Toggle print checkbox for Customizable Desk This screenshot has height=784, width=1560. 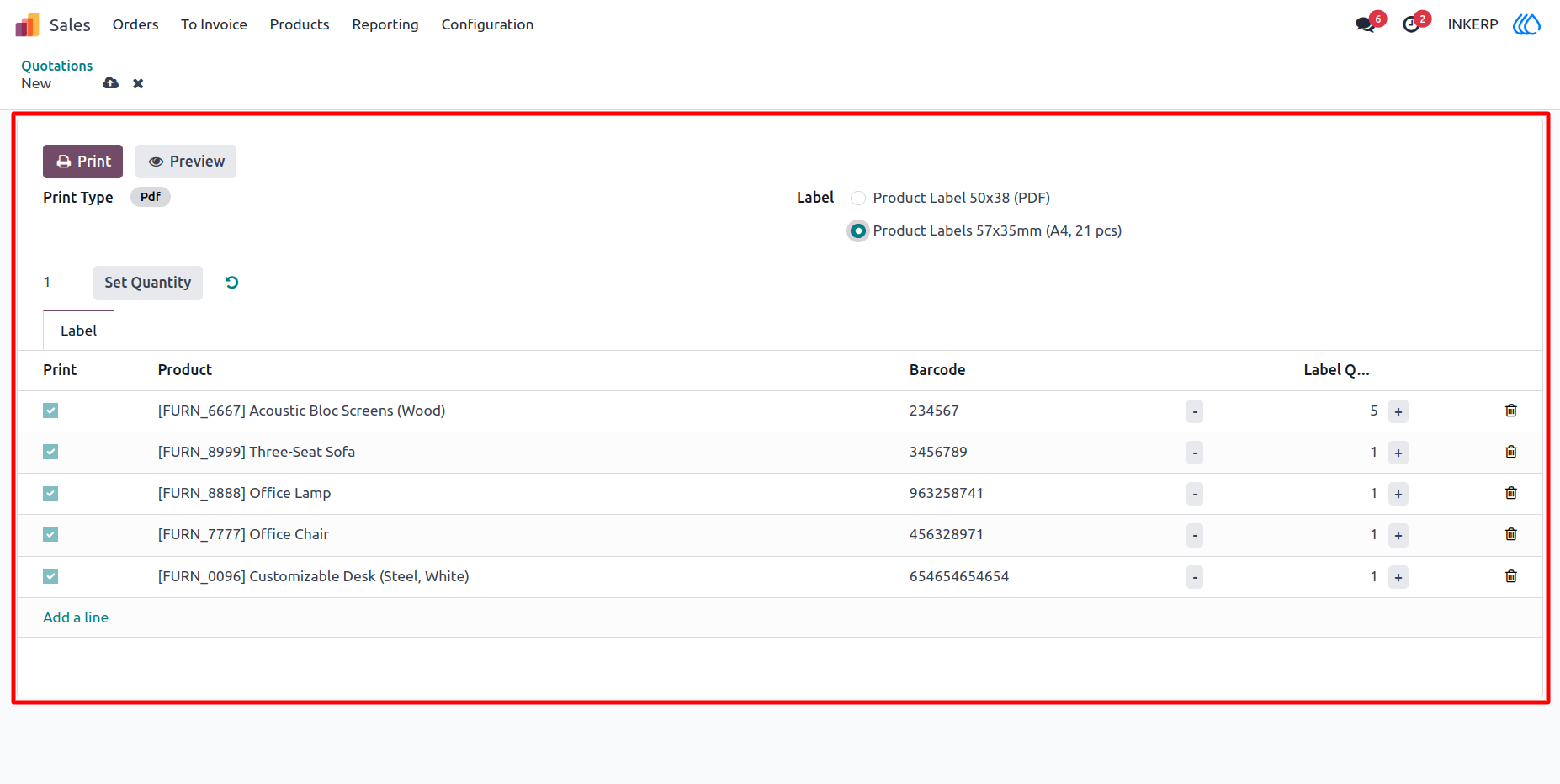pyautogui.click(x=50, y=576)
